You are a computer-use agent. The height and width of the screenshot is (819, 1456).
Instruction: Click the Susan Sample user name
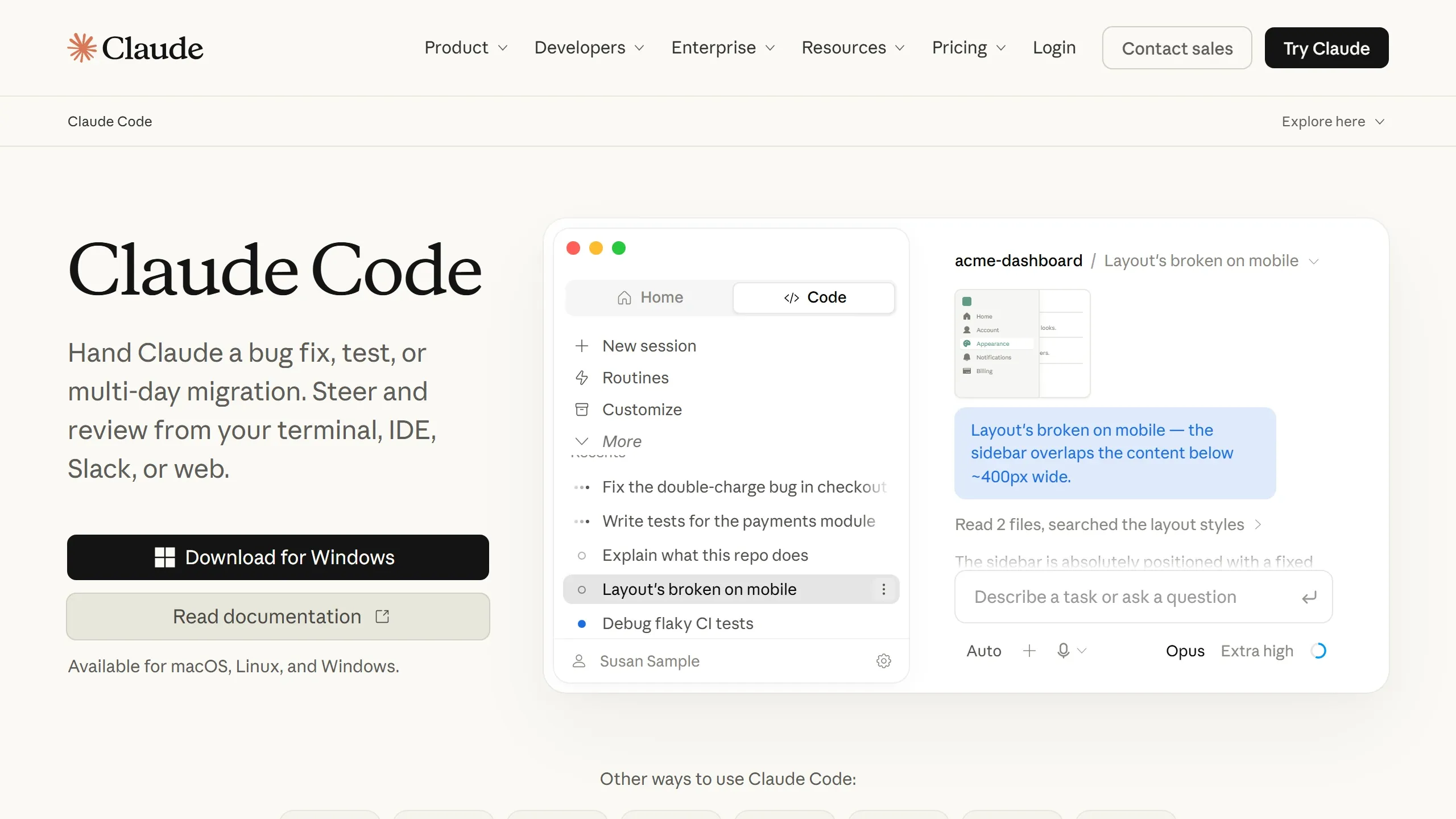click(x=650, y=661)
